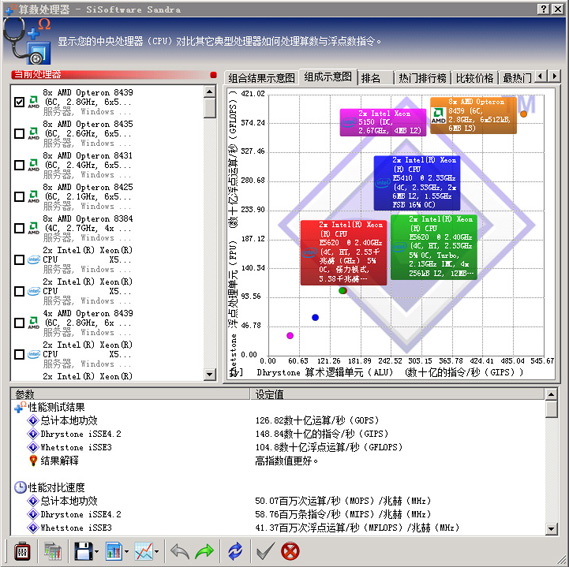Viewport: 569px width, 567px height.
Task: Click the checkmark OK icon
Action: (x=266, y=551)
